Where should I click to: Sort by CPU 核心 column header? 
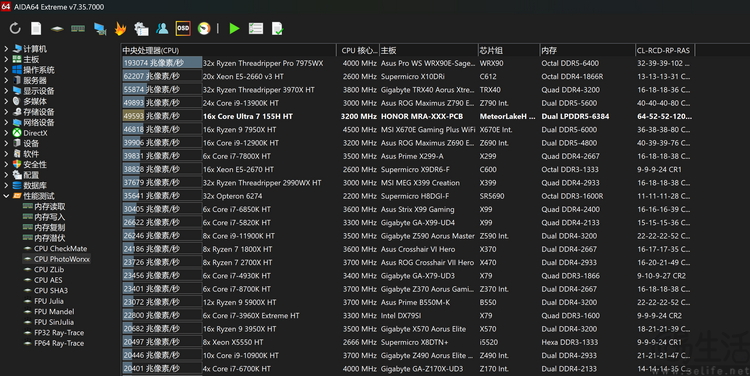click(358, 50)
